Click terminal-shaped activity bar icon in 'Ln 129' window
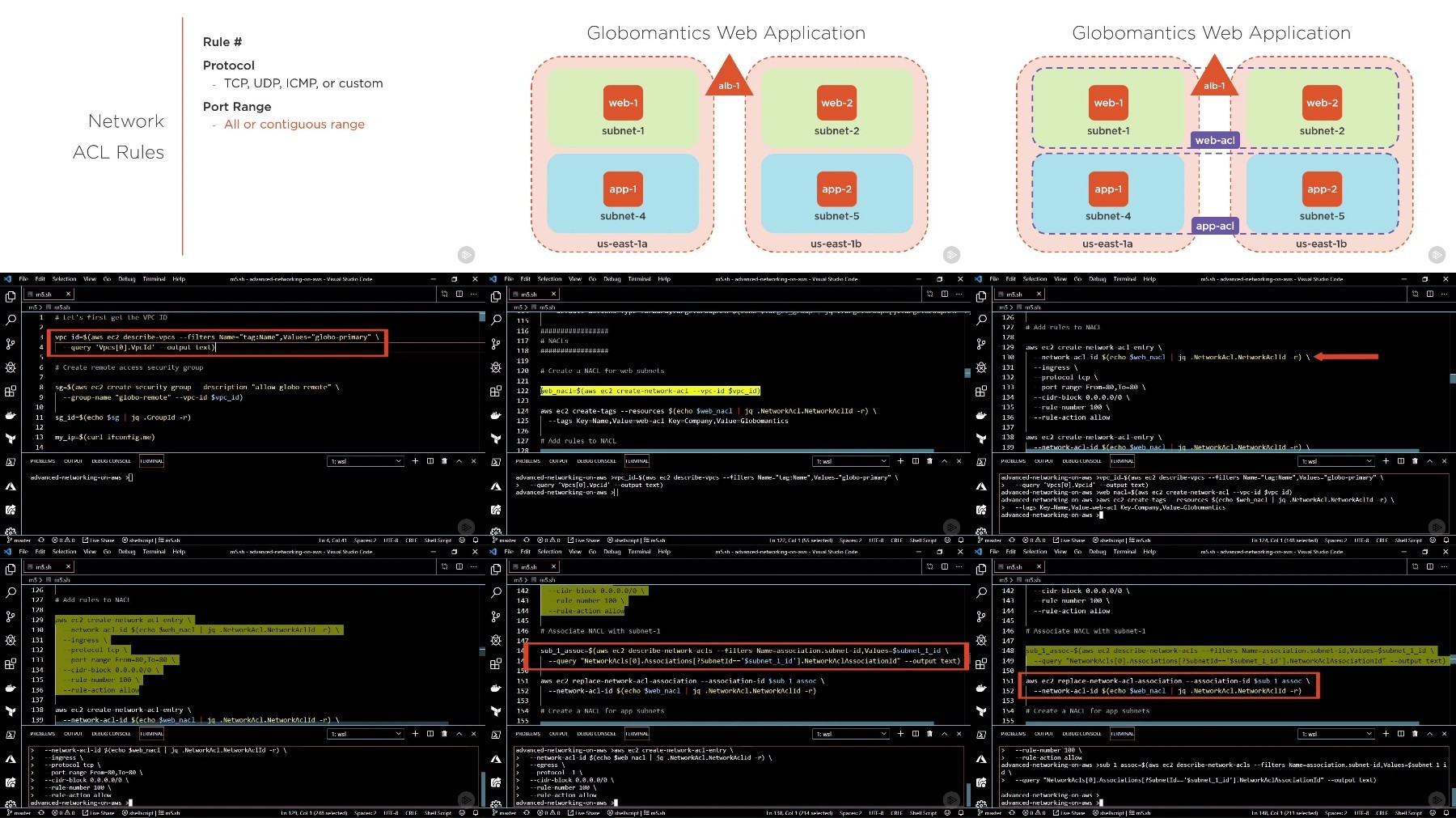Image resolution: width=1456 pixels, height=818 pixels. (x=11, y=735)
